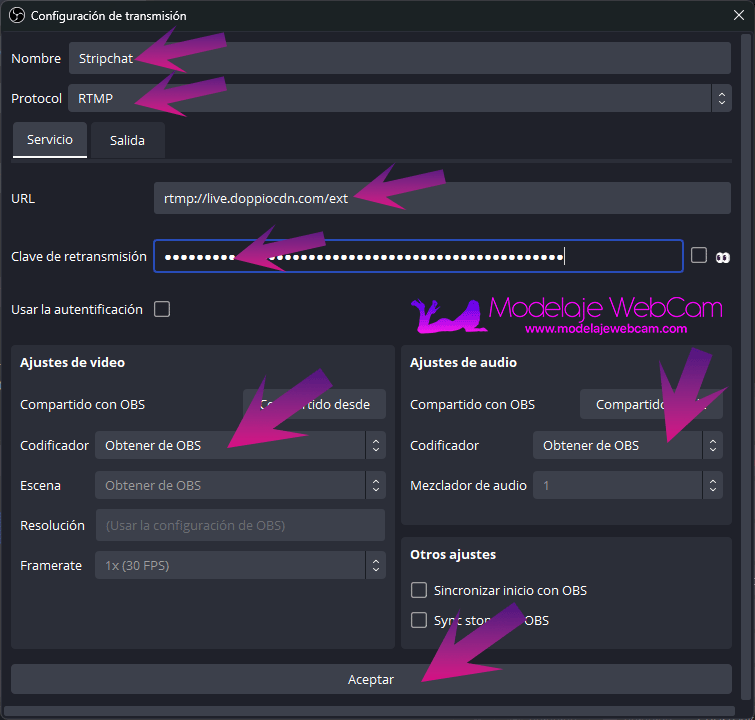
Task: Click the Clave de retransmisión label
Action: (x=79, y=256)
